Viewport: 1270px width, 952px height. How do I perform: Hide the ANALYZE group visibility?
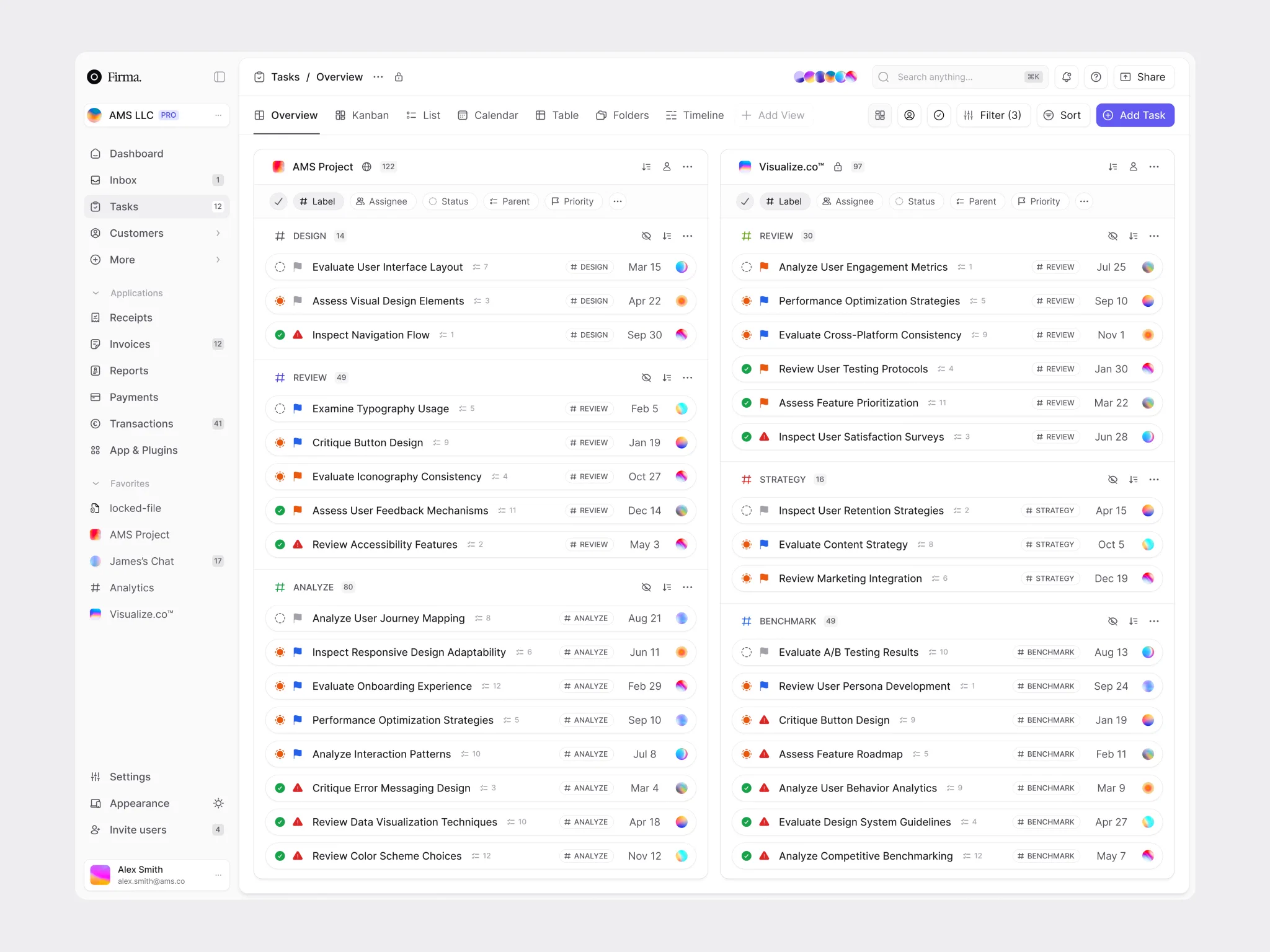646,588
